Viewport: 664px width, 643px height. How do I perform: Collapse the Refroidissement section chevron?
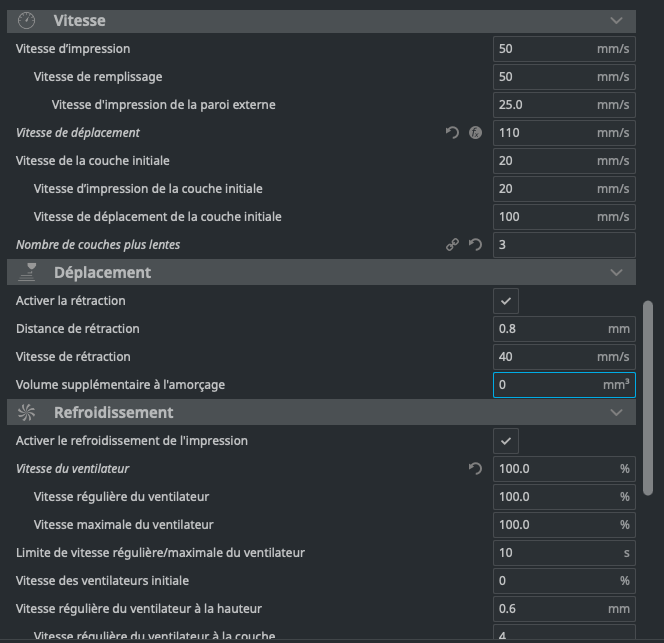click(616, 412)
